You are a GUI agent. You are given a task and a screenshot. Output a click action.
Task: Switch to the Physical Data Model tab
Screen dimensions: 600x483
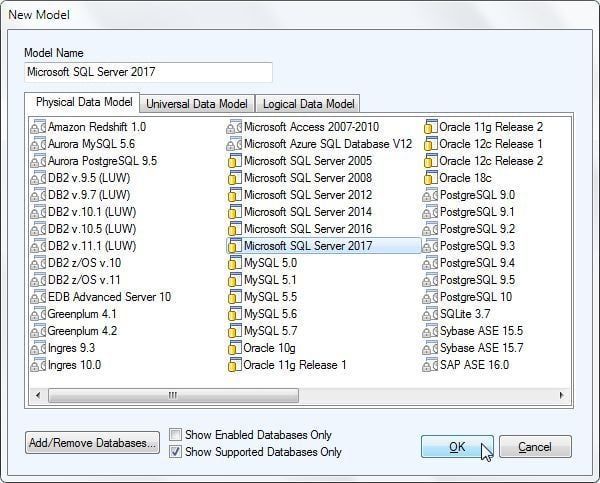84,102
